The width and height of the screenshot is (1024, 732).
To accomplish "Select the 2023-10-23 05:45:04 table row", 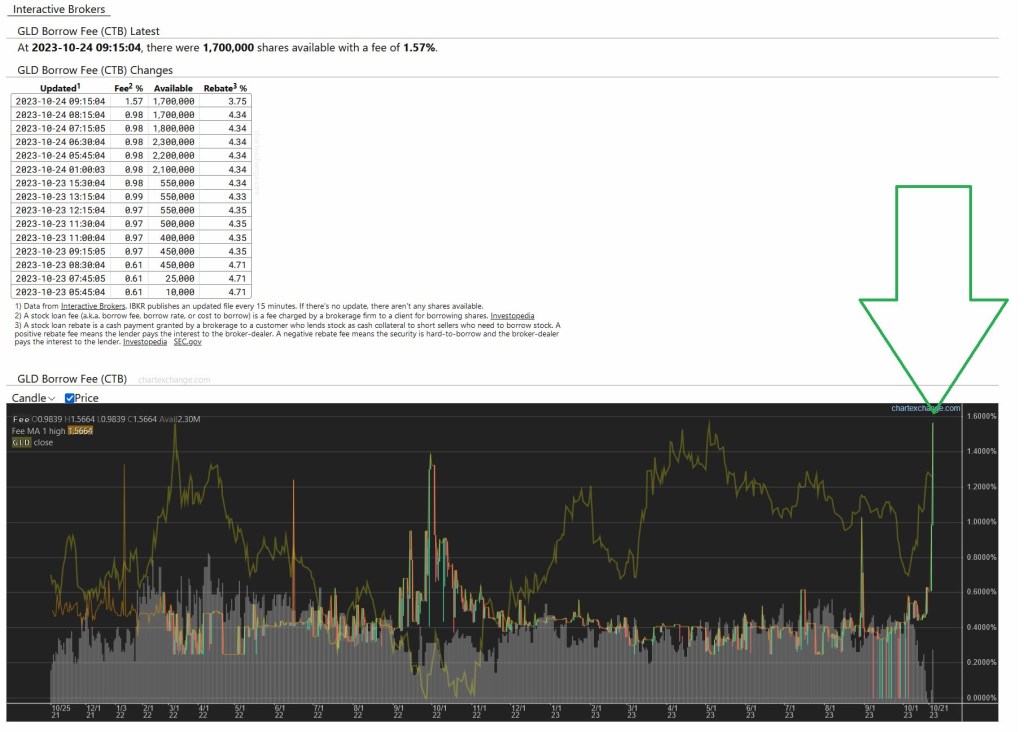I will coord(130,291).
